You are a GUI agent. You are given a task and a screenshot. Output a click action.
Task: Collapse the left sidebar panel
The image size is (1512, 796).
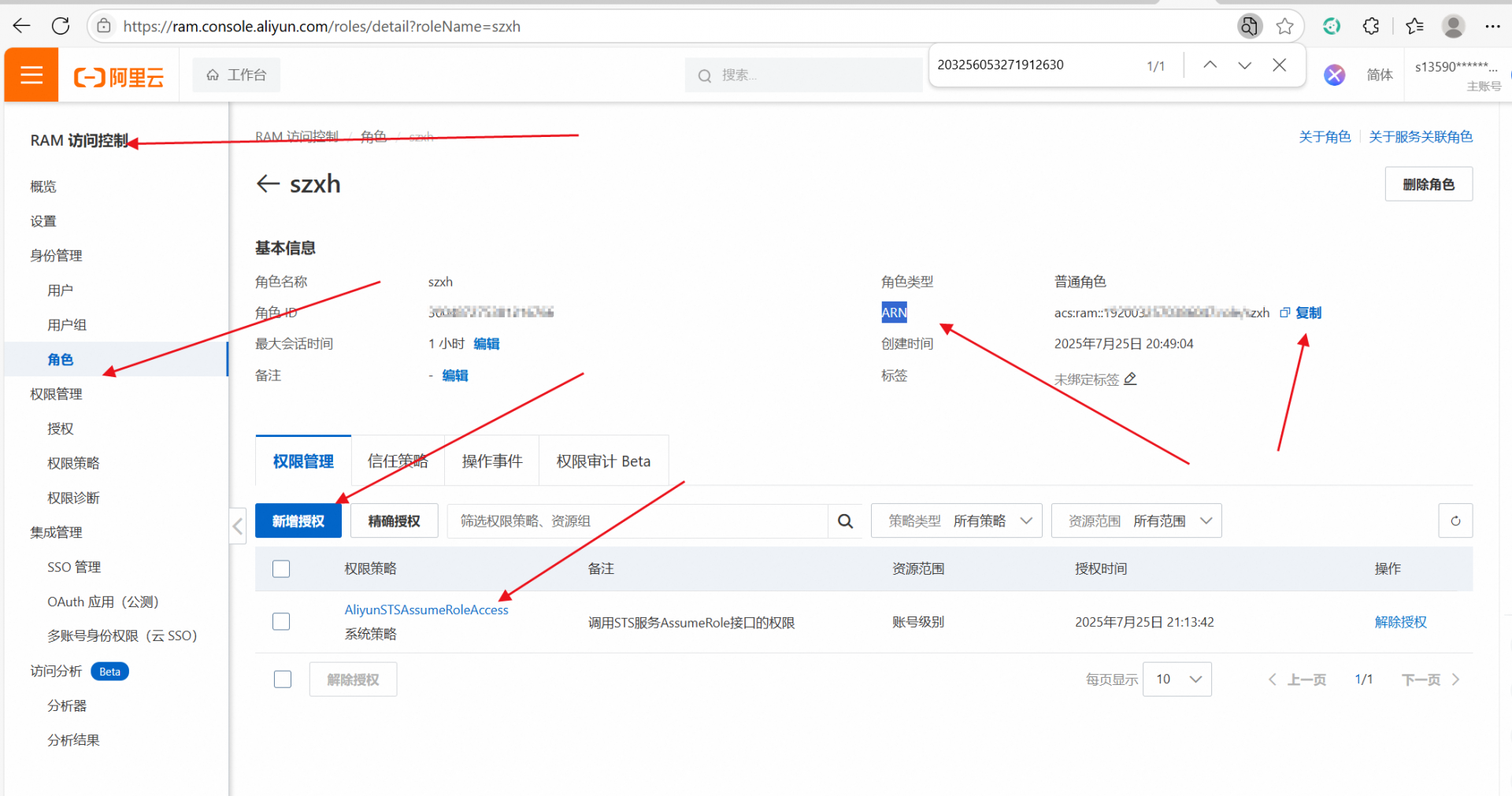pyautogui.click(x=238, y=526)
